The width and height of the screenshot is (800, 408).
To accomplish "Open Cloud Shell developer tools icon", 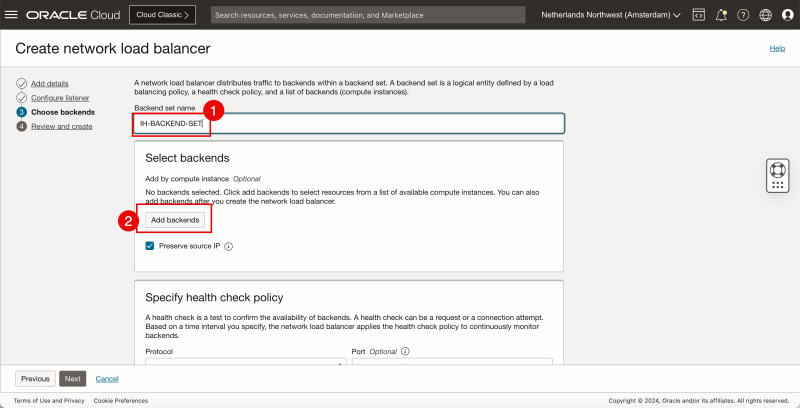I will 699,15.
